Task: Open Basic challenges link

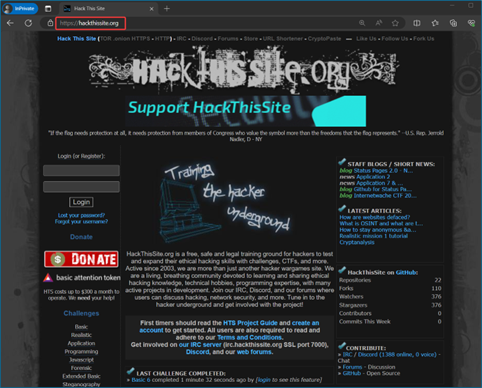Action: 81,327
